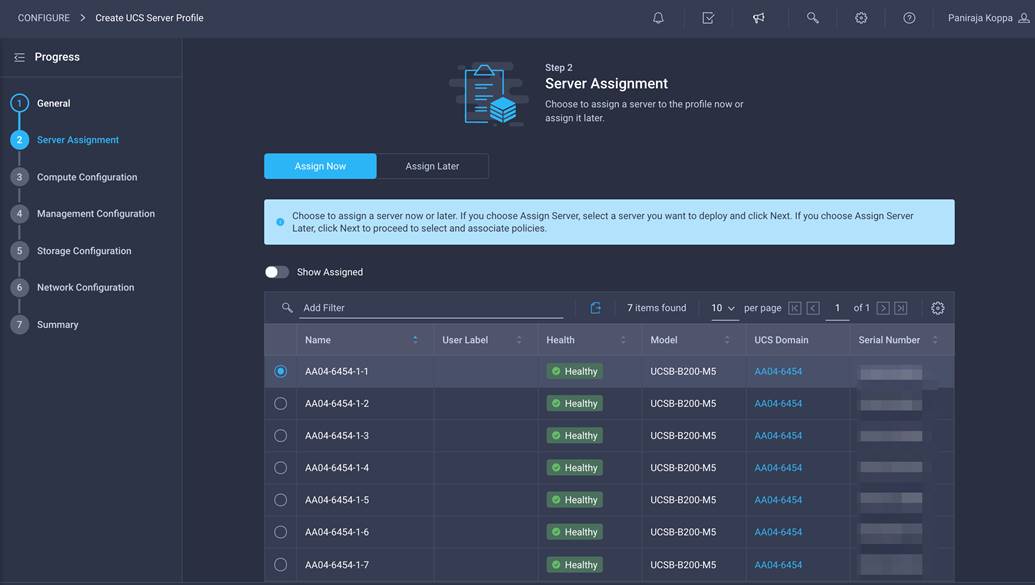Select the radio button for AA04-6454-1-2
The width and height of the screenshot is (1035, 585).
pyautogui.click(x=281, y=403)
